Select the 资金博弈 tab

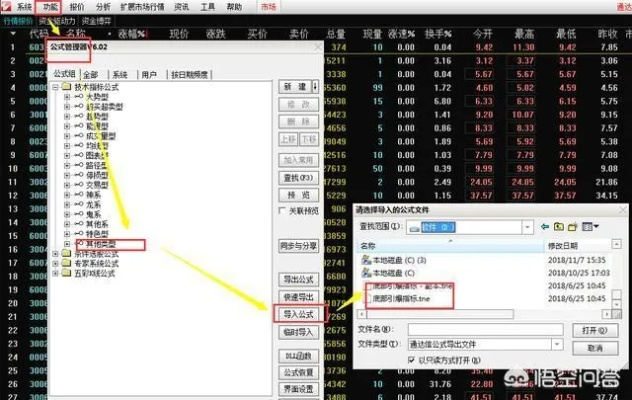(x=96, y=21)
